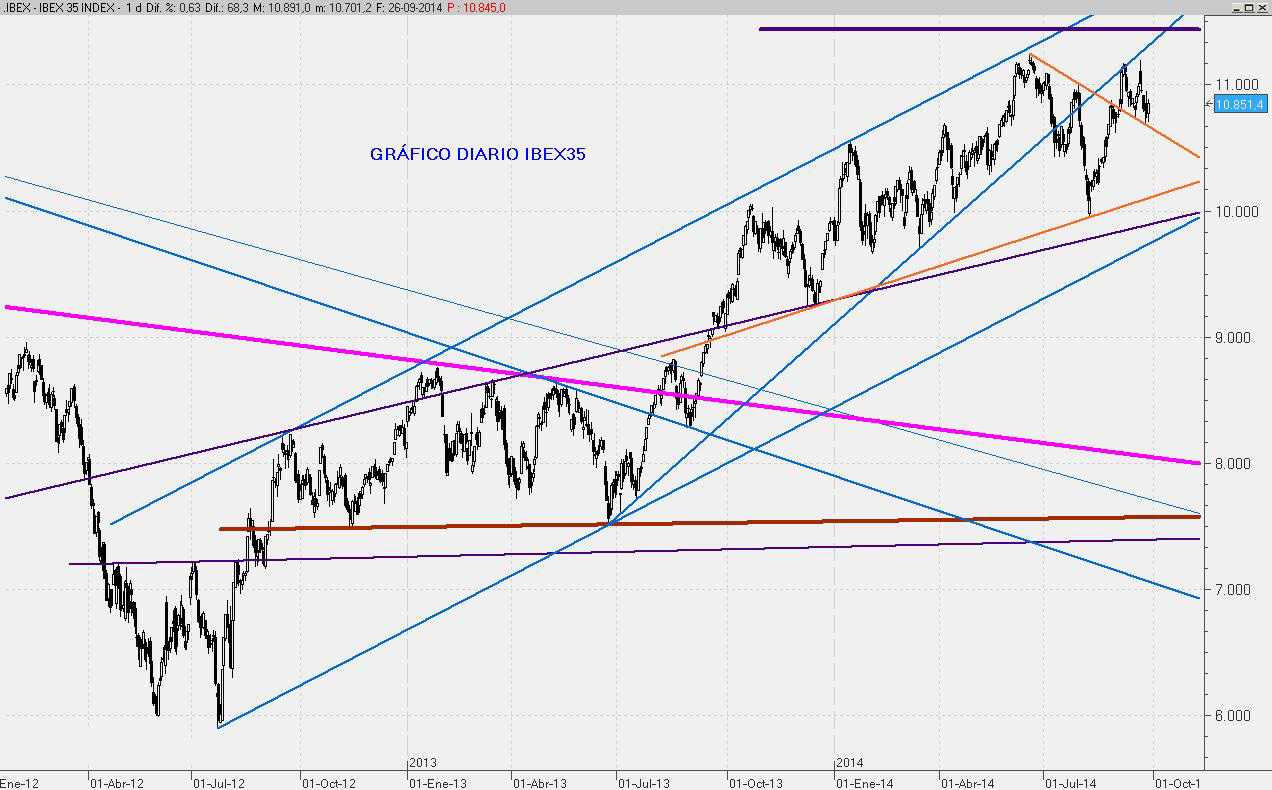Click the red P: 10.845,0 price value

[476, 7]
